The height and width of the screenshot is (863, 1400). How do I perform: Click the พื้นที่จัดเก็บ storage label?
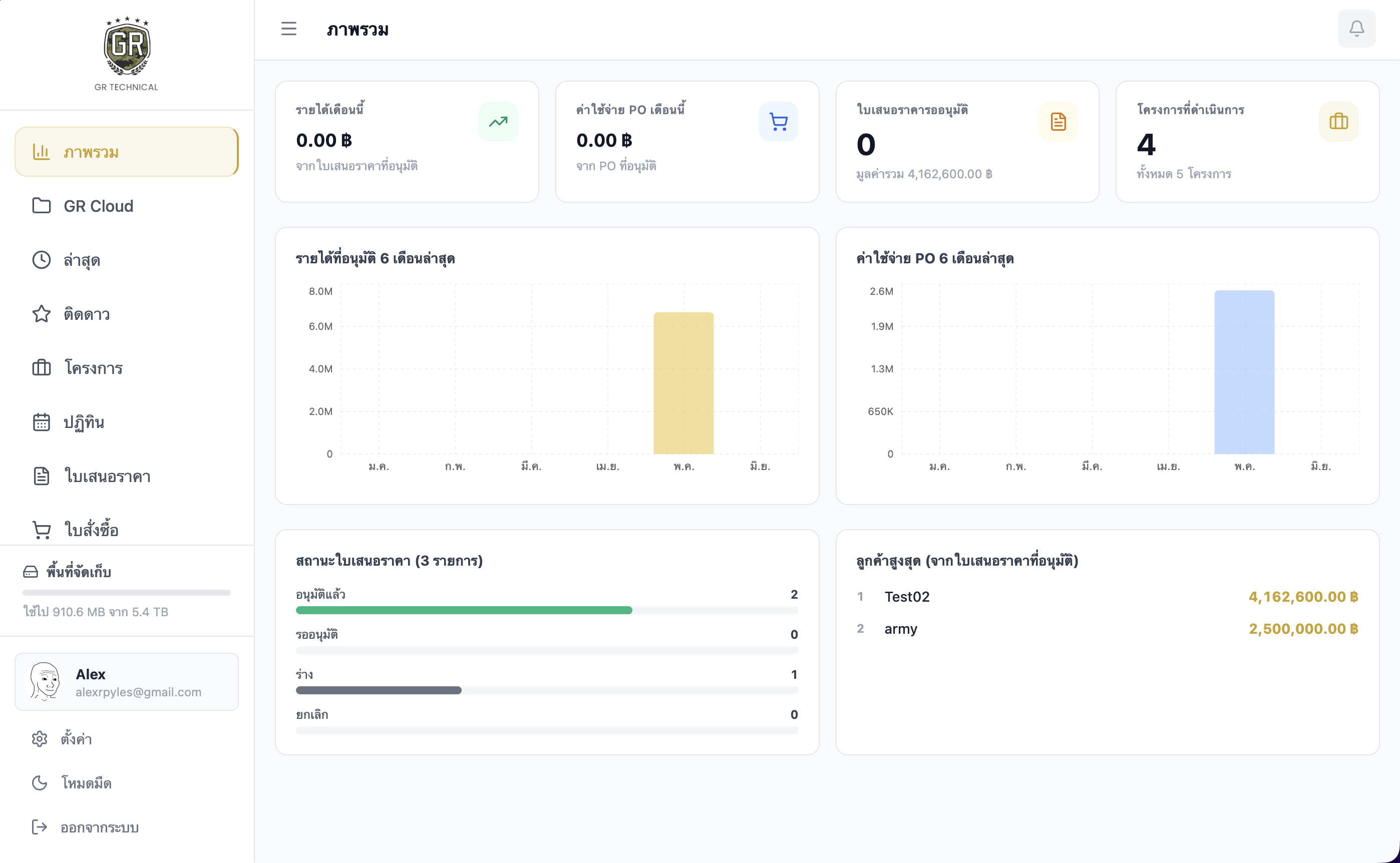click(x=79, y=571)
